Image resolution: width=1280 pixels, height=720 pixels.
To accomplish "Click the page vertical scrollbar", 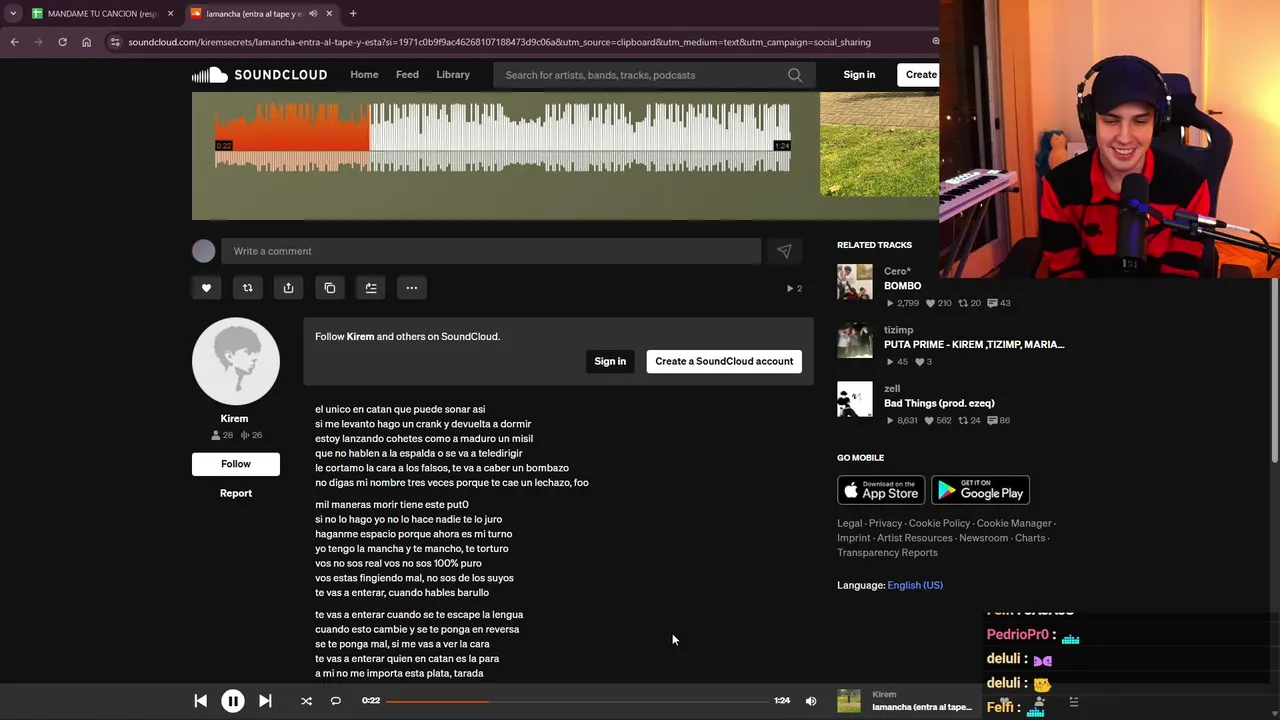I will click(x=1274, y=370).
